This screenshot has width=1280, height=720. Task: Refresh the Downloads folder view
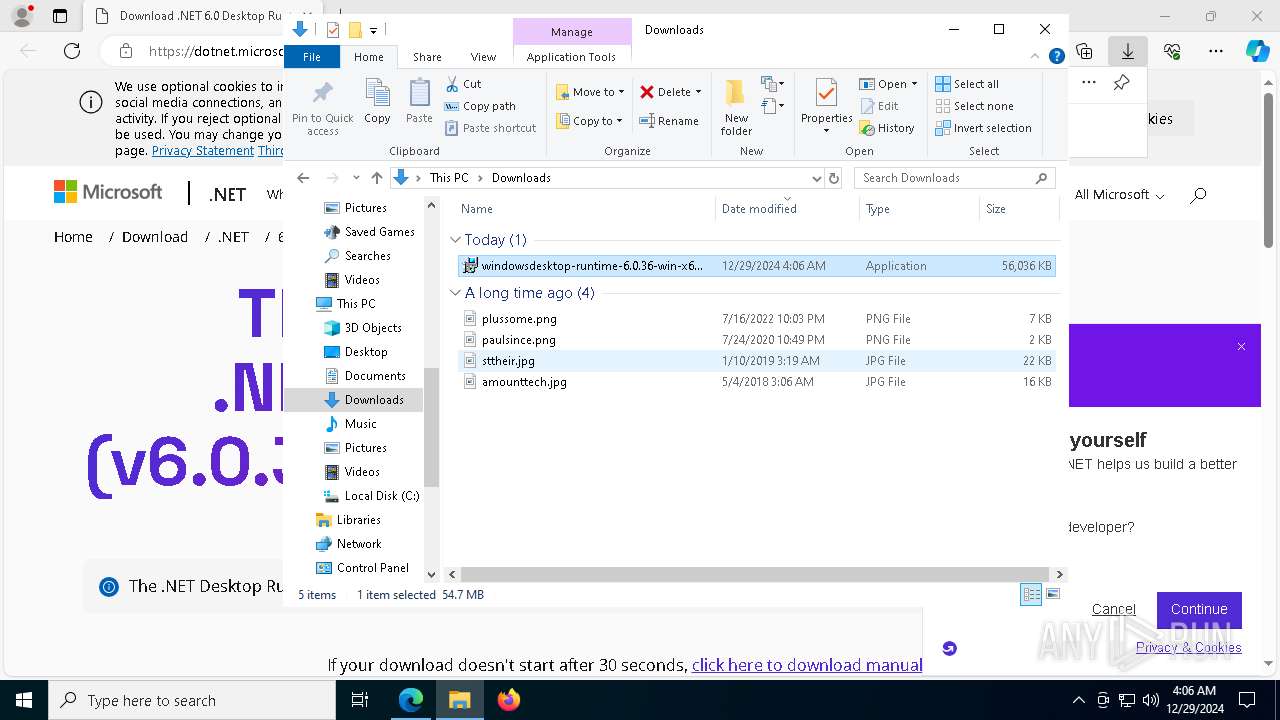coord(833,178)
